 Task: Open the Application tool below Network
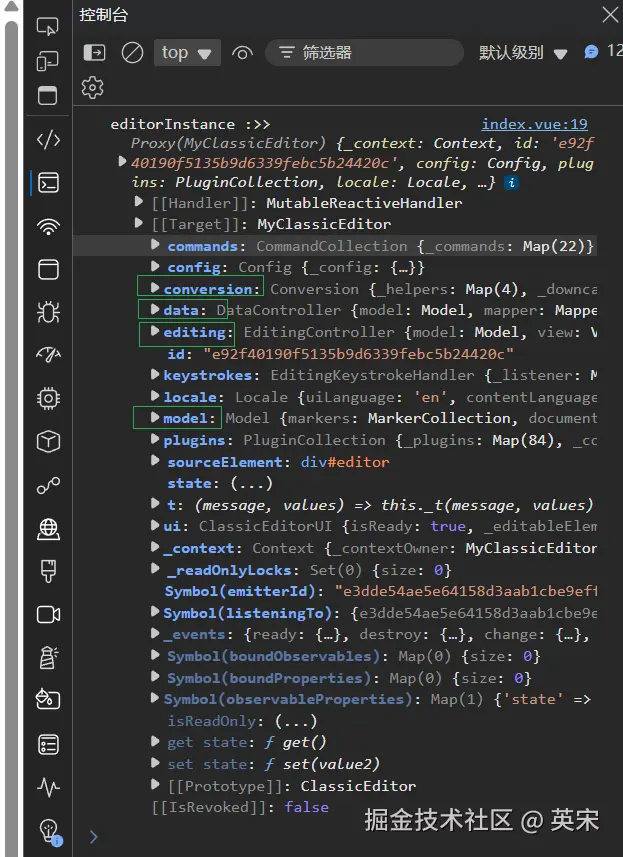48,269
